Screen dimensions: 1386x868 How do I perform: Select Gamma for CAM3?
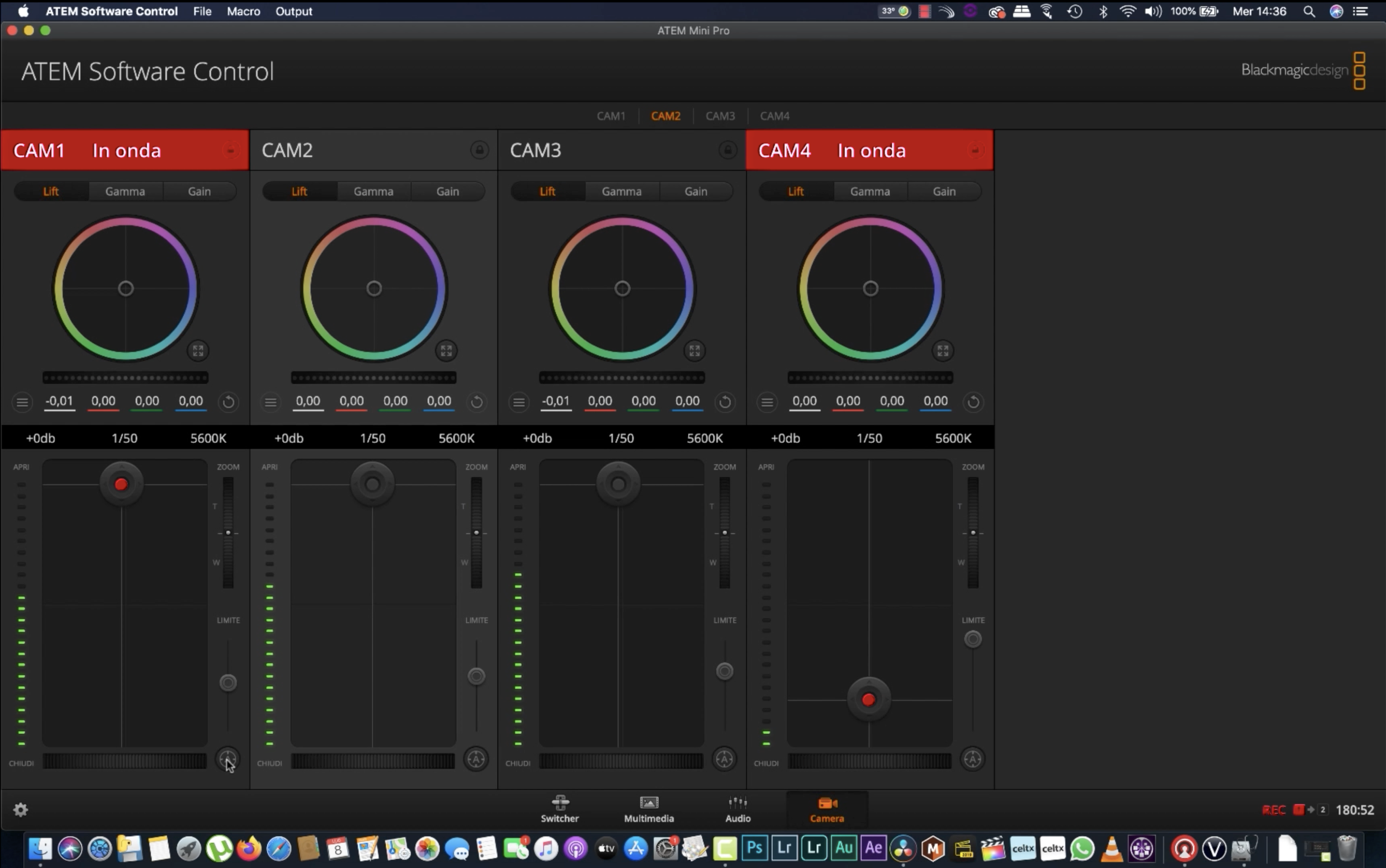(x=622, y=191)
